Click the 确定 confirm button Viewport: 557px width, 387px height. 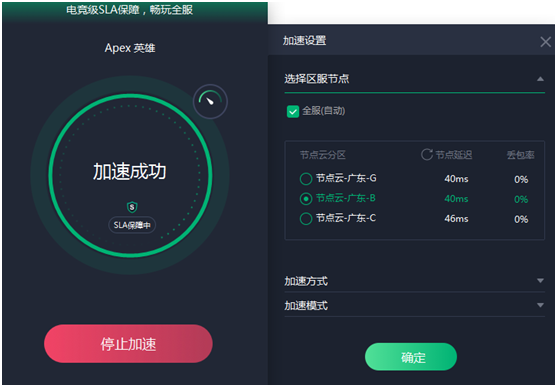(411, 357)
